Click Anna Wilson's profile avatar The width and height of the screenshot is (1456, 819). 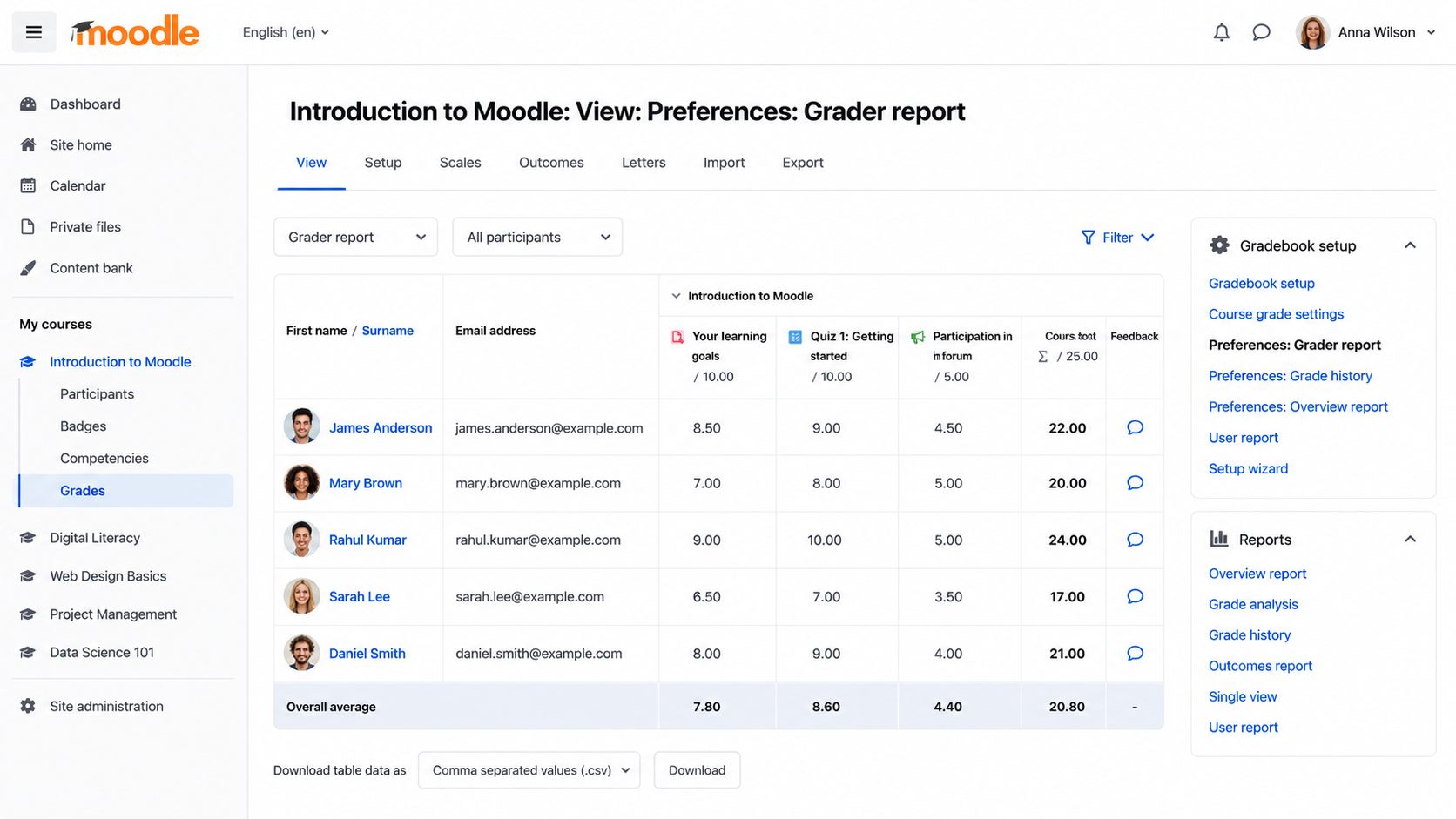tap(1312, 32)
